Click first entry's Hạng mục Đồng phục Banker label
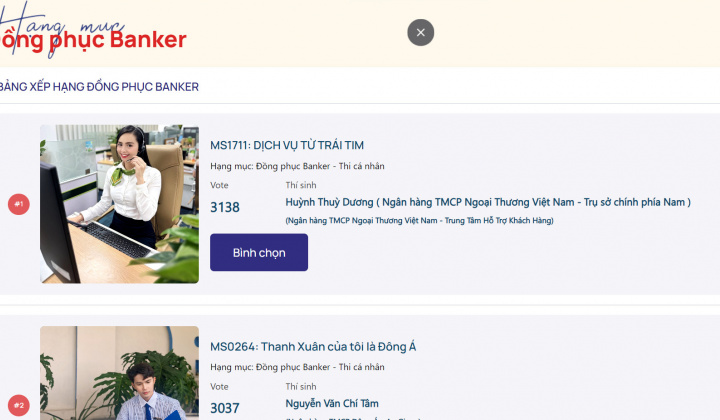720x420 pixels. point(297,166)
